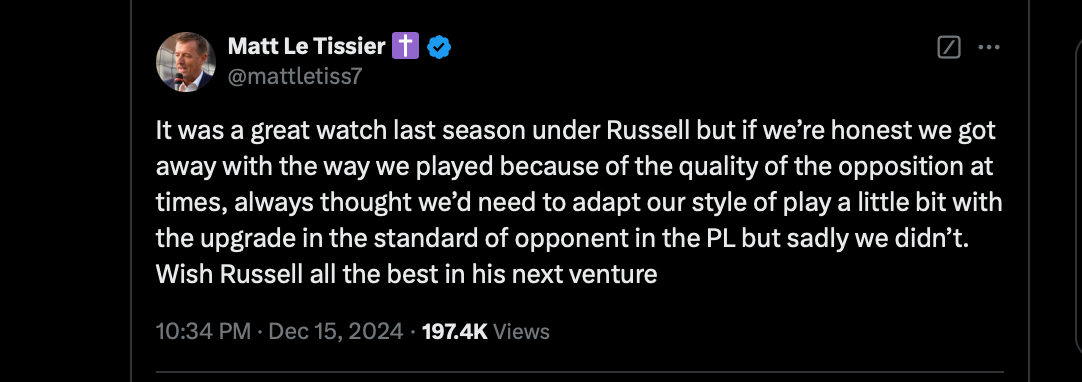1082x382 pixels.
Task: Open the three-dot more options menu
Action: click(989, 47)
